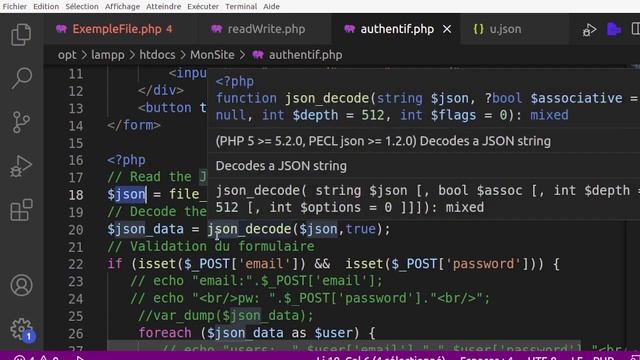Screen dimensions: 640x360
Task: Click 'authentif.php' in the breadcrumb
Action: pos(305,55)
